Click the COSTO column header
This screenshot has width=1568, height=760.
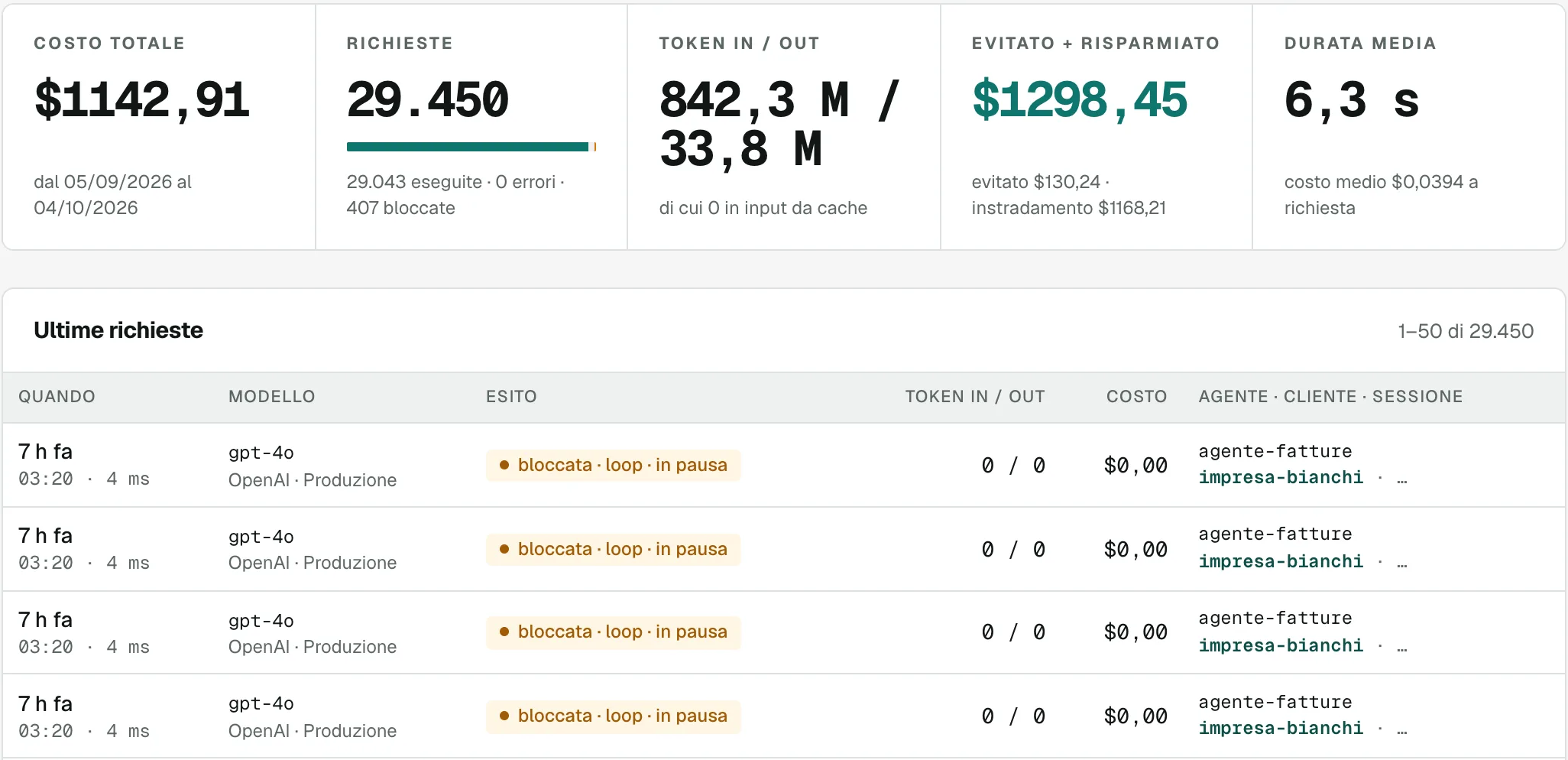click(x=1136, y=396)
